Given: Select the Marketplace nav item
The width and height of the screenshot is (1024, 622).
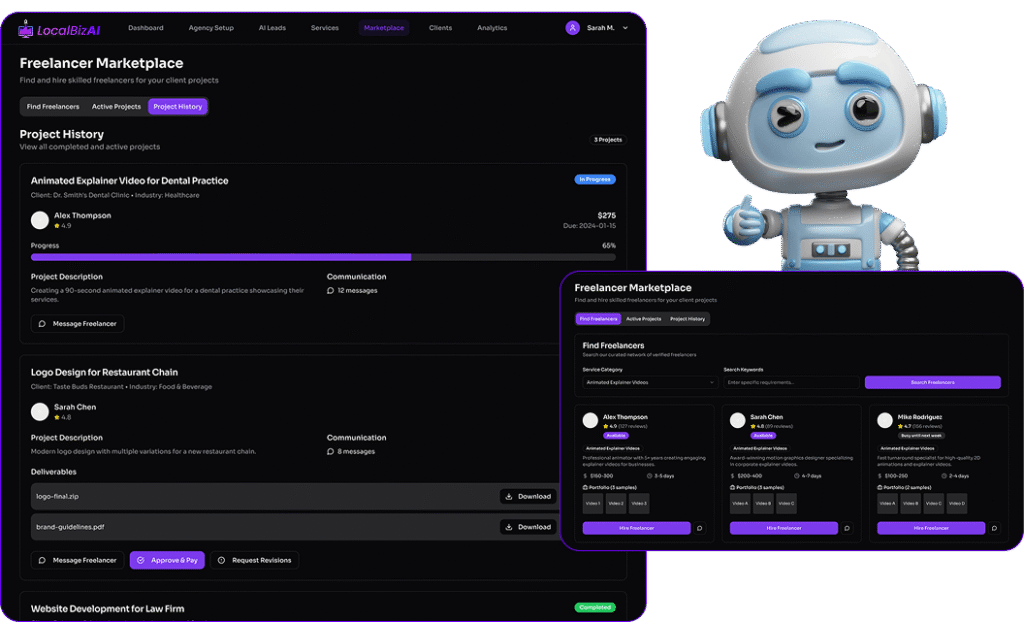Looking at the screenshot, I should pos(384,28).
